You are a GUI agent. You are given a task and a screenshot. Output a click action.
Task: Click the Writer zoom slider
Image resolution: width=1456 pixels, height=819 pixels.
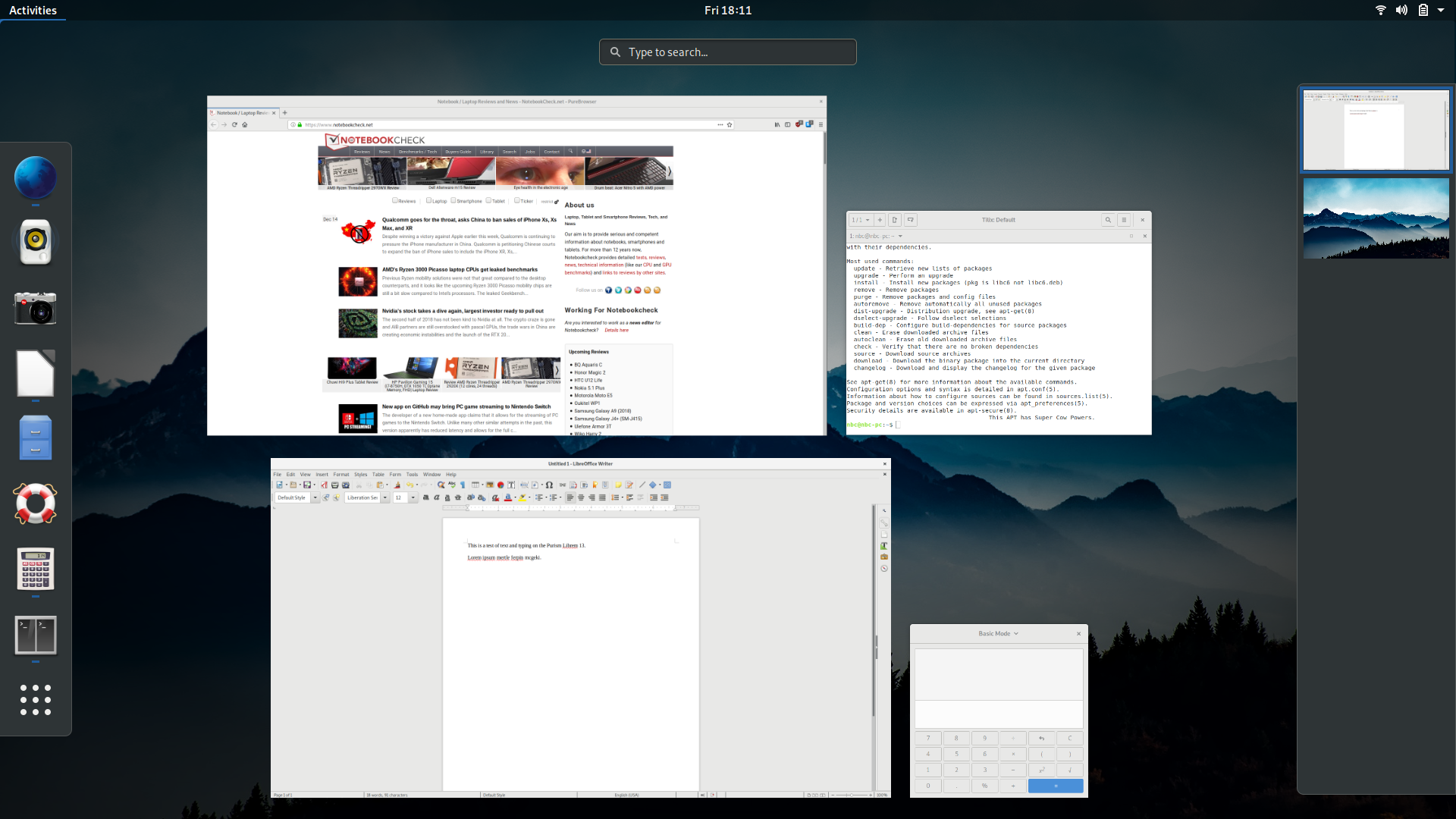[851, 795]
